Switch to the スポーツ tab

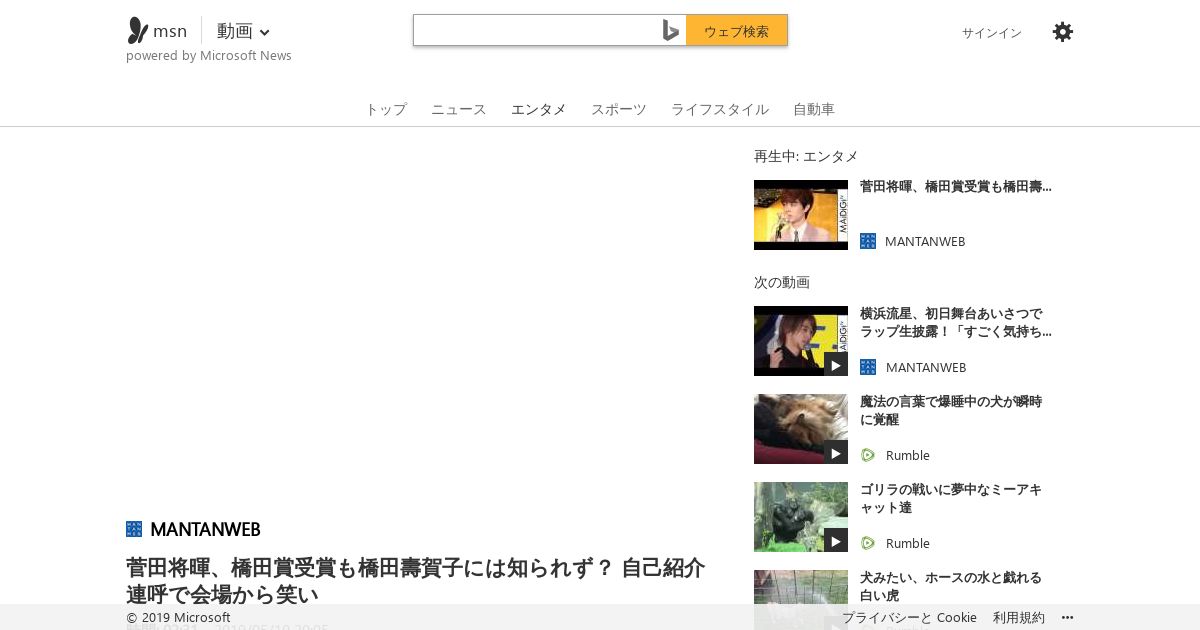619,109
